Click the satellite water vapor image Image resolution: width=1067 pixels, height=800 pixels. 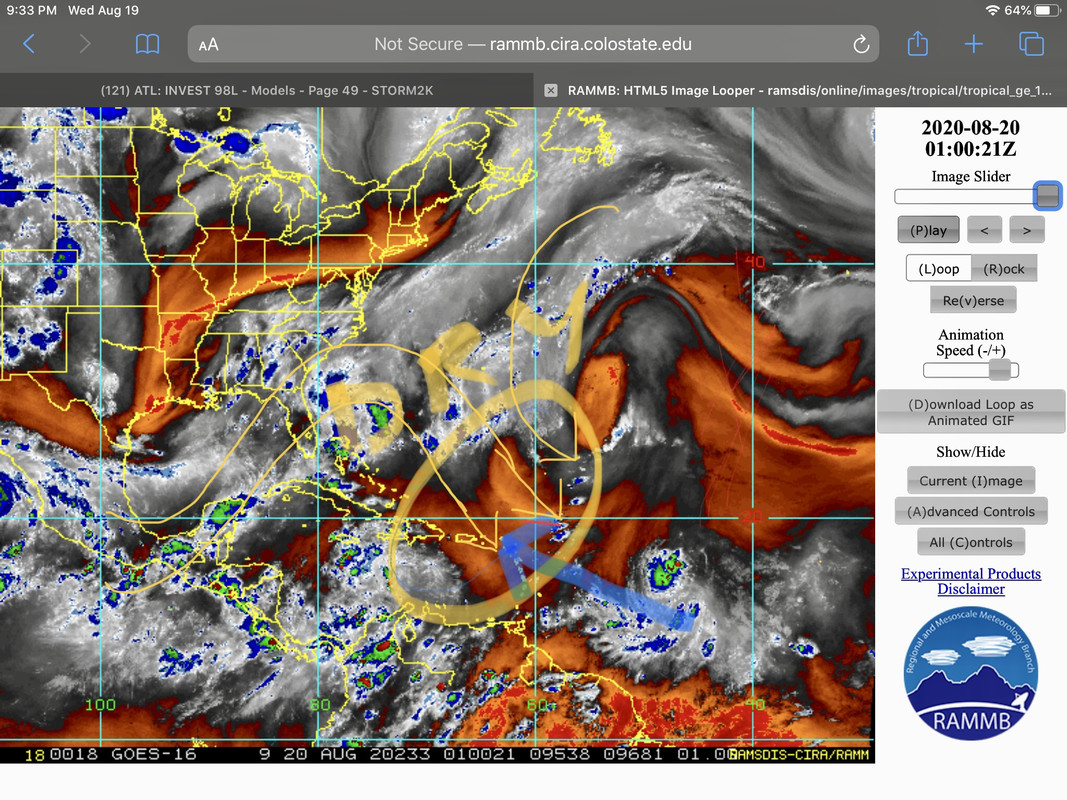438,435
